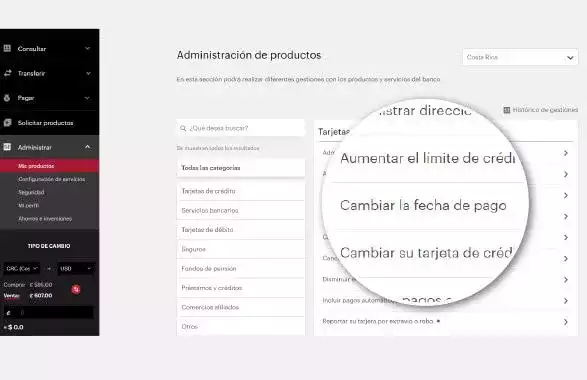Click the Tarjetas section heading
This screenshot has width=587, height=380.
click(334, 132)
